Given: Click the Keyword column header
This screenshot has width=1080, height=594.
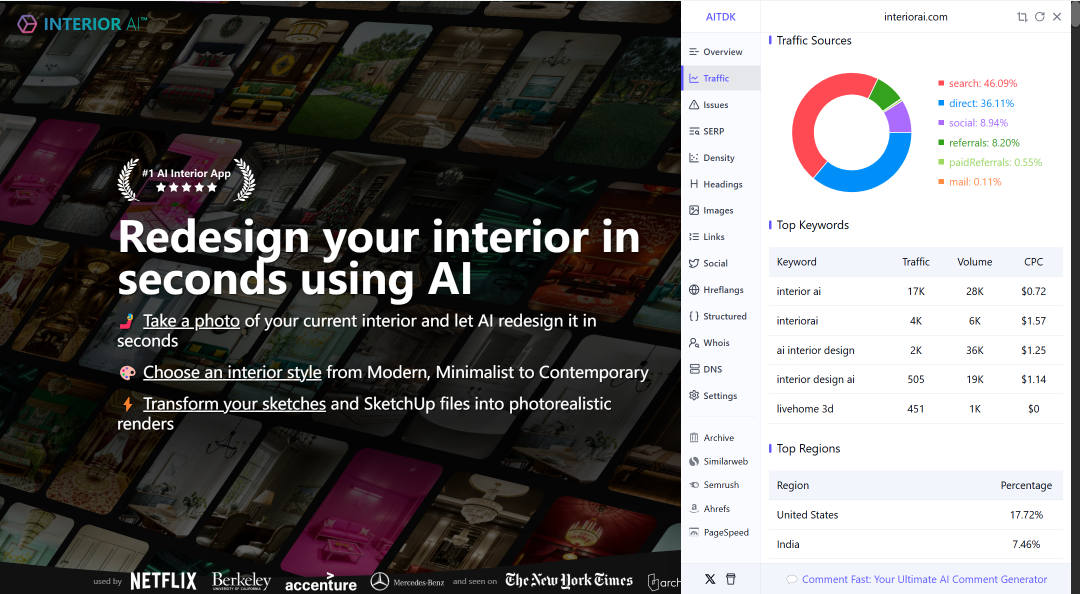Looking at the screenshot, I should (796, 262).
